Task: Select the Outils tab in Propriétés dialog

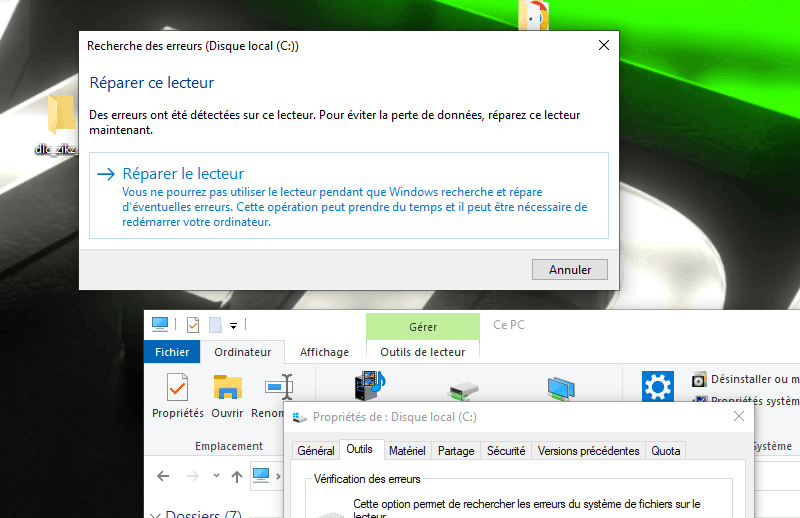Action: click(x=360, y=449)
